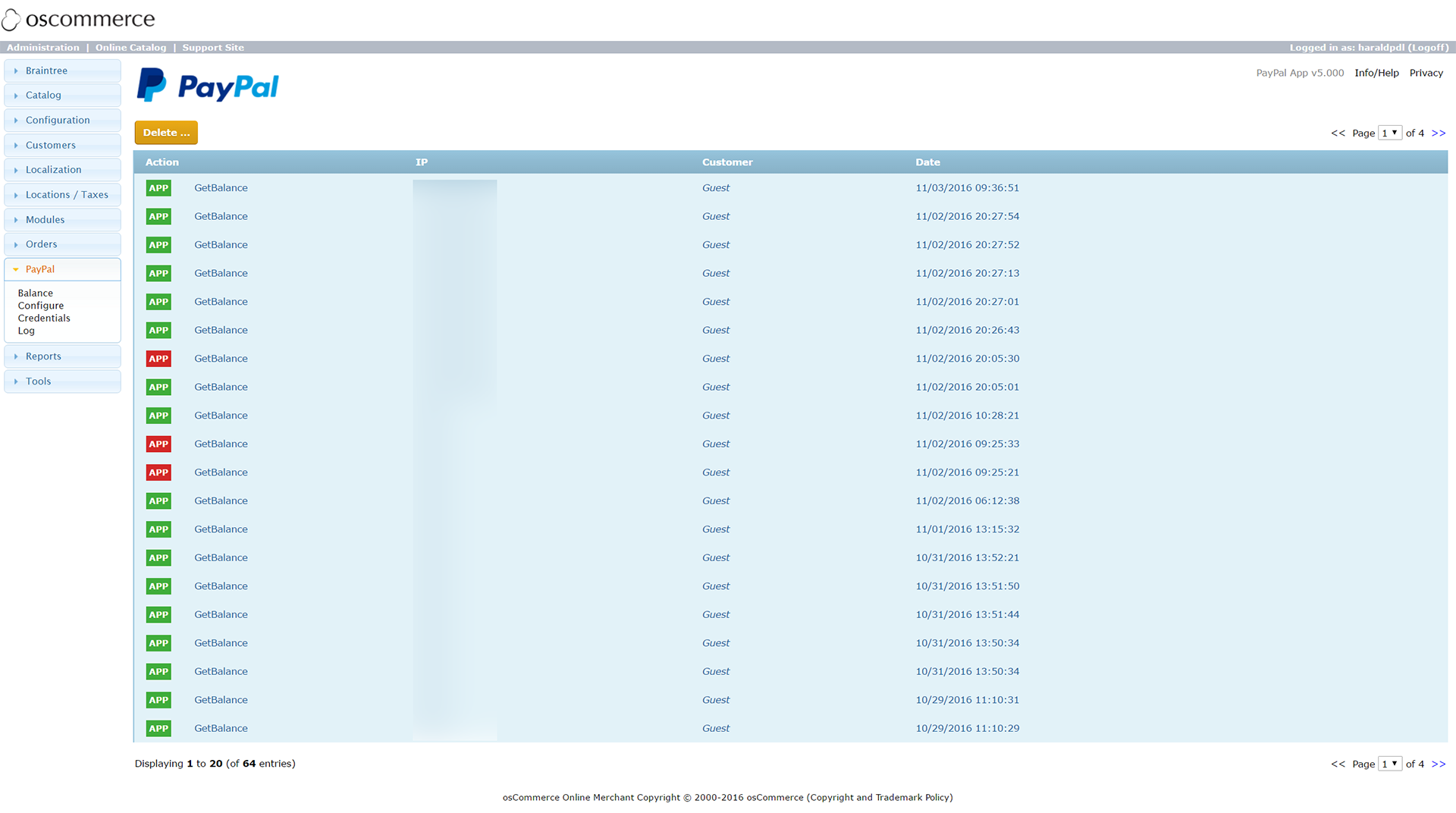Open Online Catalog in the top bar
This screenshot has width=1456, height=813.
pyautogui.click(x=130, y=48)
